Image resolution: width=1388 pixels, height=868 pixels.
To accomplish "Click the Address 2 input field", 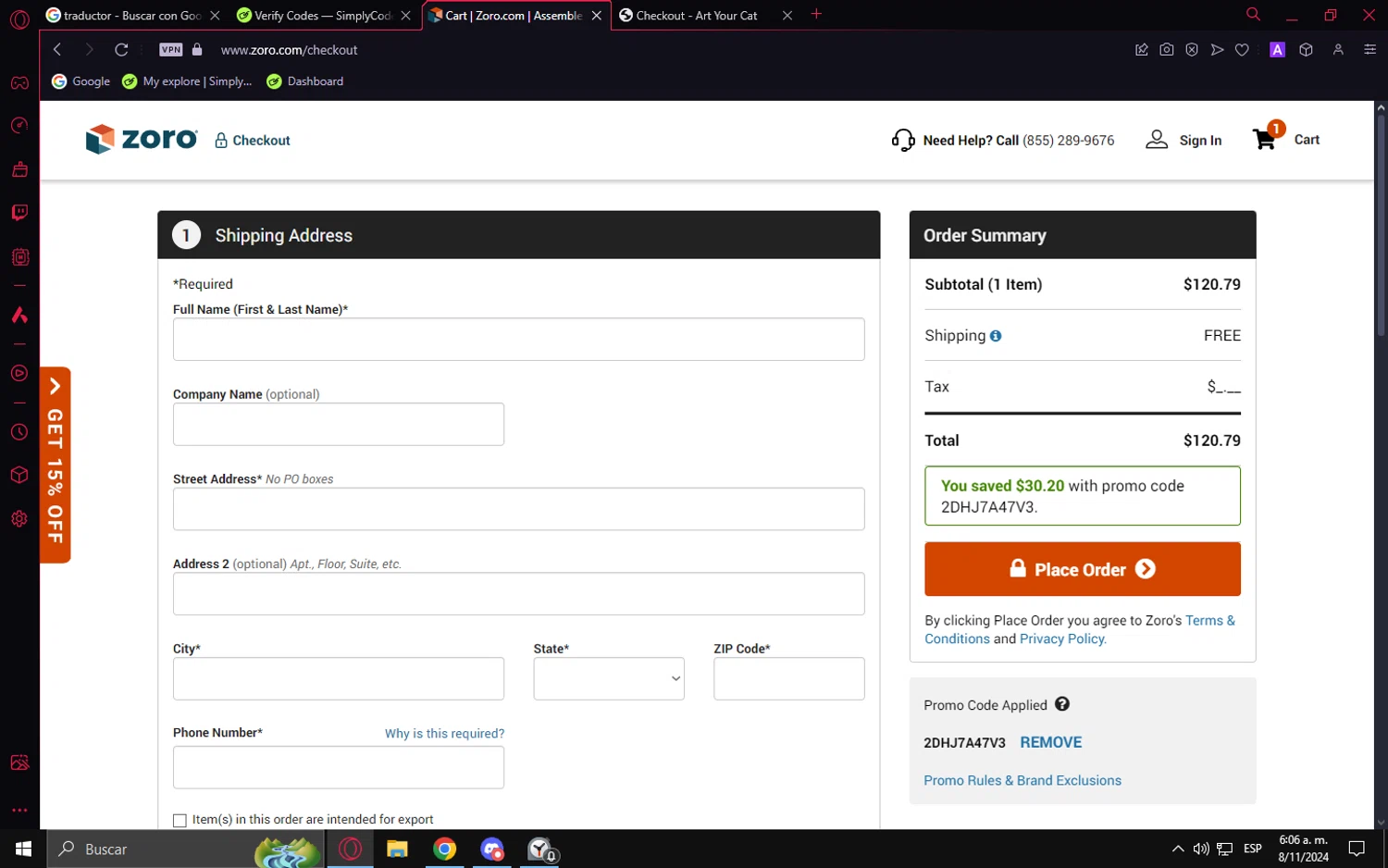I will pos(519,594).
